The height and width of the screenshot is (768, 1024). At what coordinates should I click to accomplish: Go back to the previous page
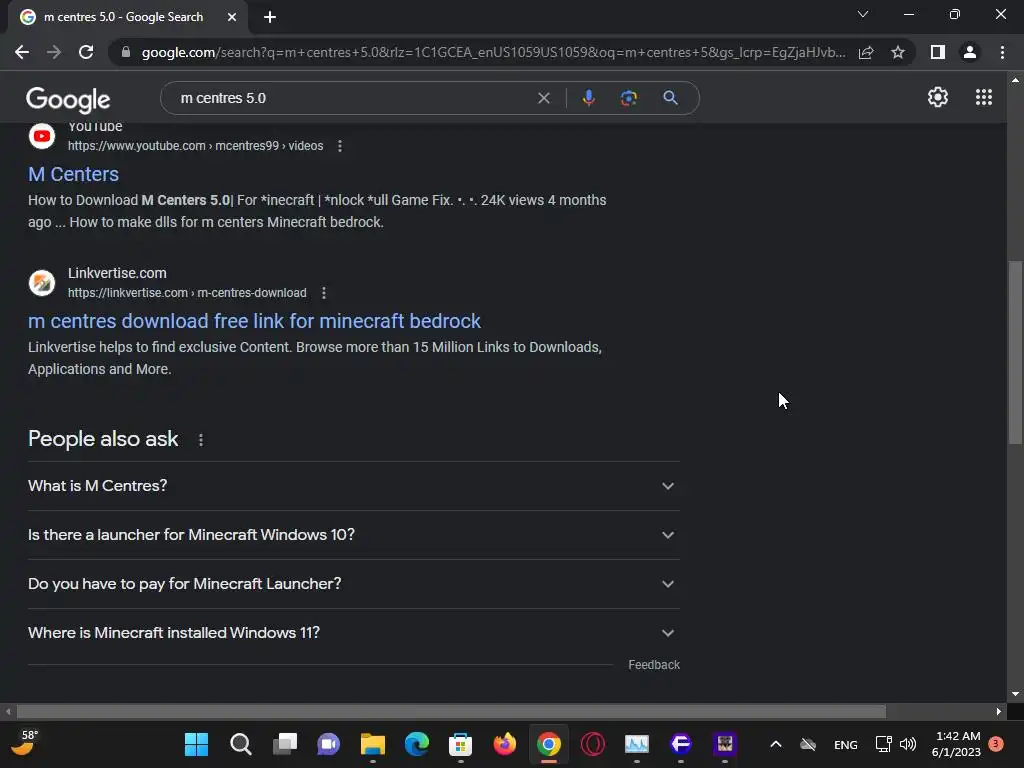[22, 52]
